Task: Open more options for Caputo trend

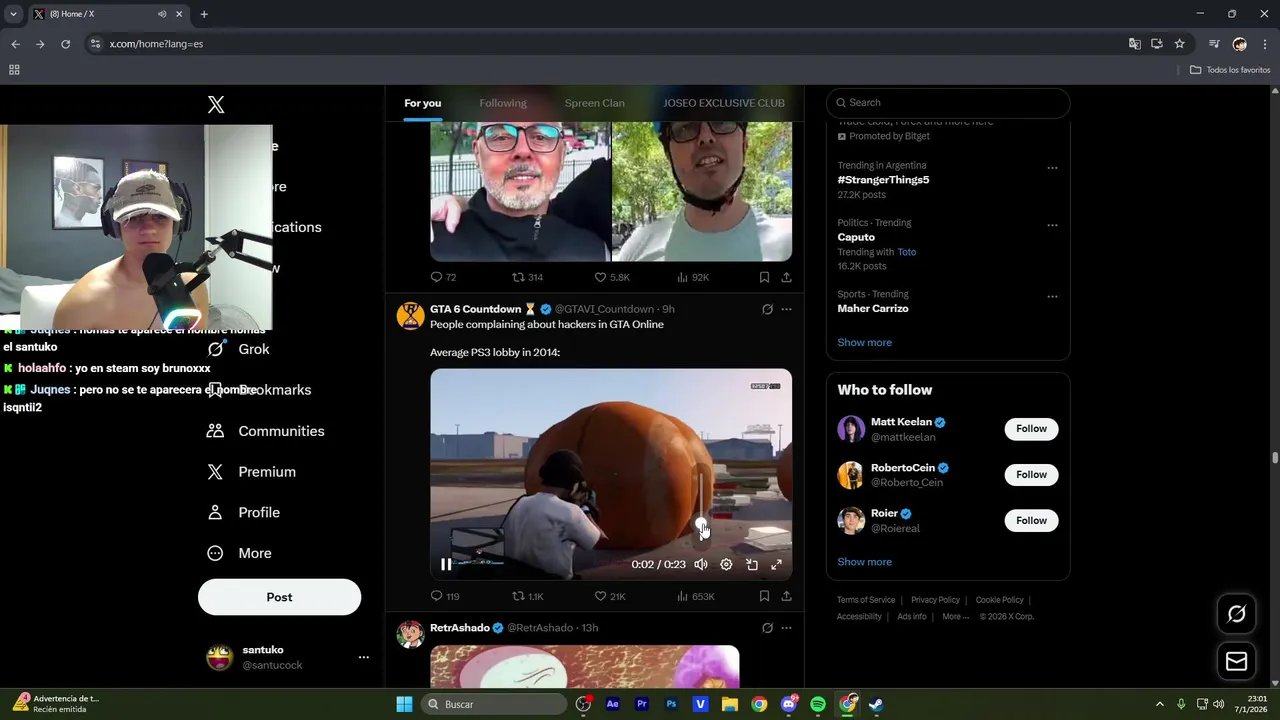Action: pos(1052,226)
